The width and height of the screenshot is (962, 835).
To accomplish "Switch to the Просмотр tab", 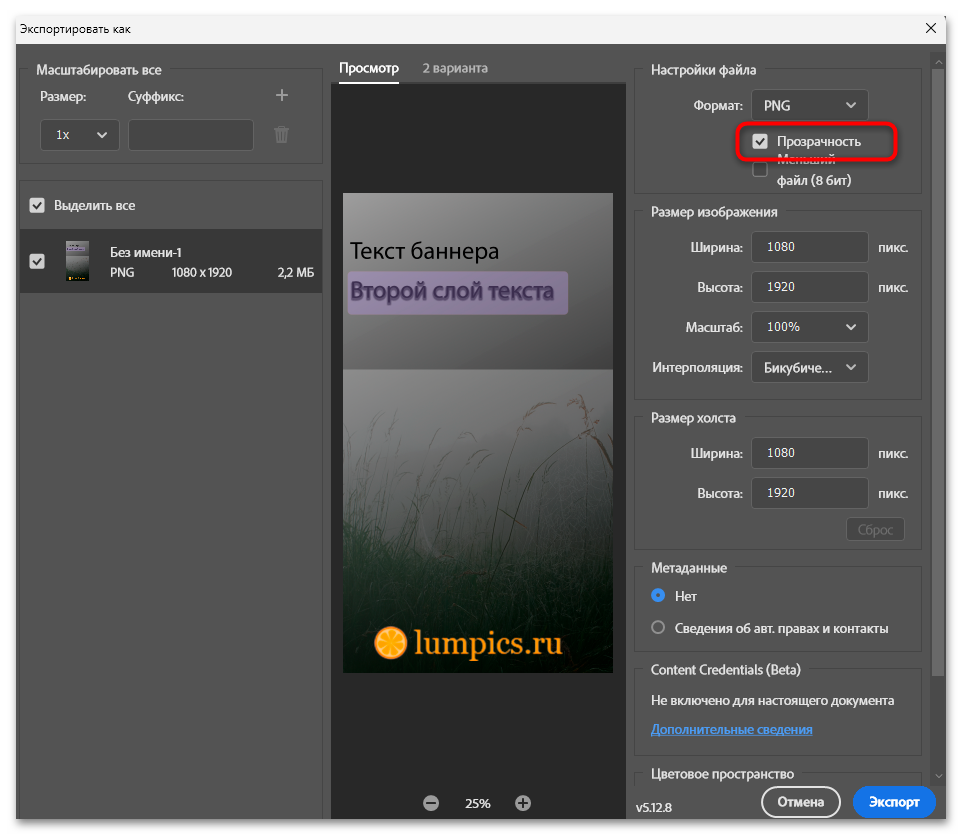I will (369, 68).
